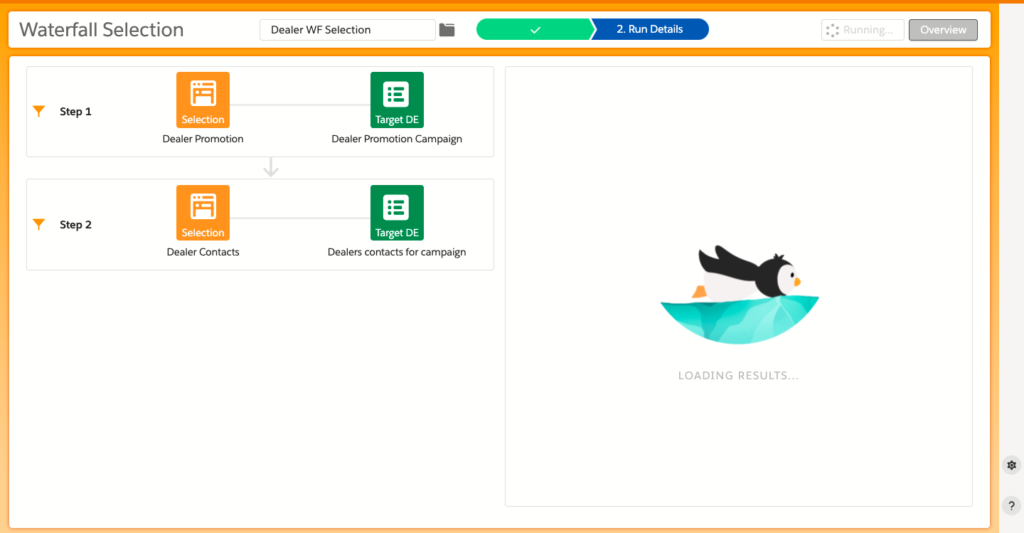
Task: Click the funnel filter icon for Step 1
Action: (39, 112)
